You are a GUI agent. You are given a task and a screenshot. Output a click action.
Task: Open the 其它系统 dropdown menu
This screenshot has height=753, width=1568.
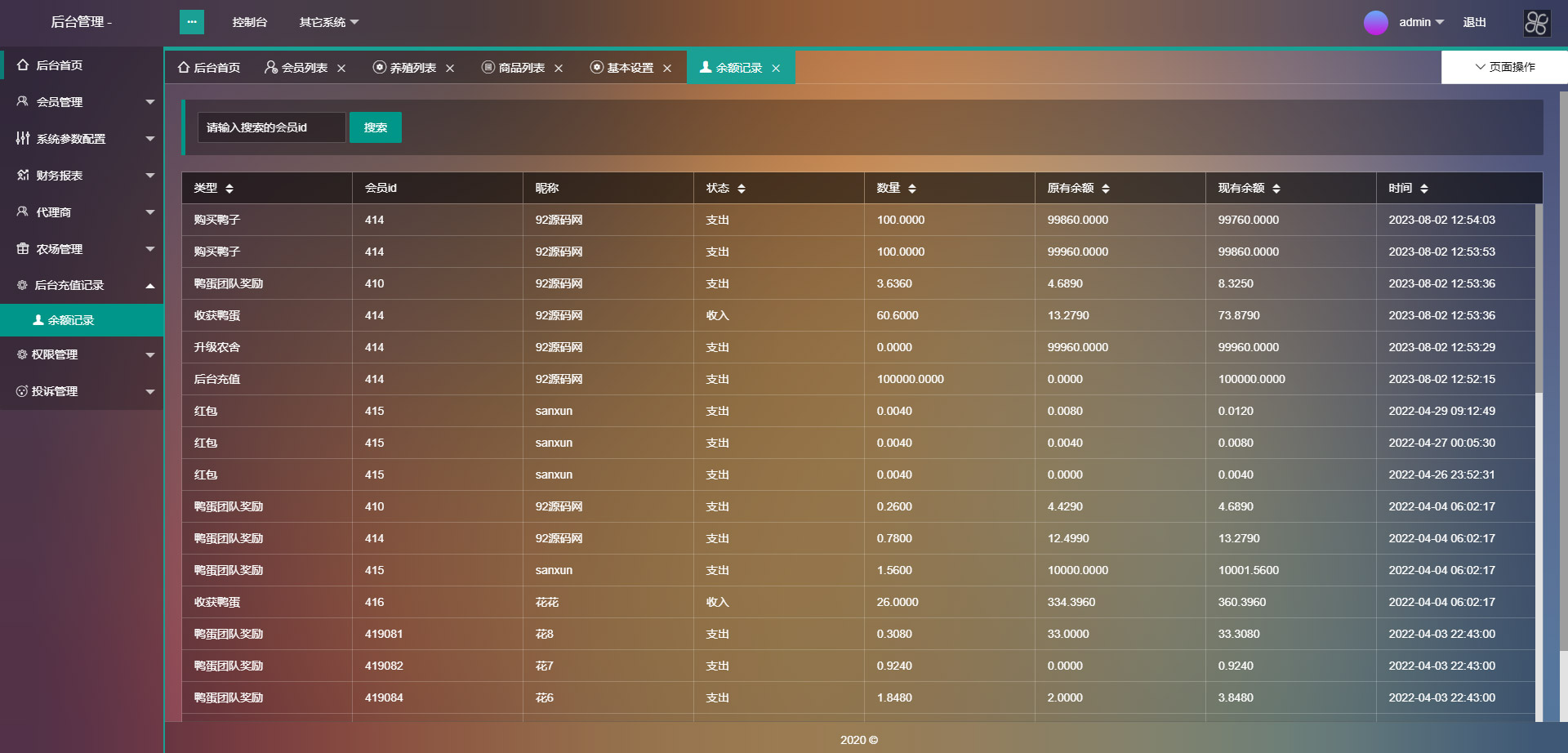[328, 22]
